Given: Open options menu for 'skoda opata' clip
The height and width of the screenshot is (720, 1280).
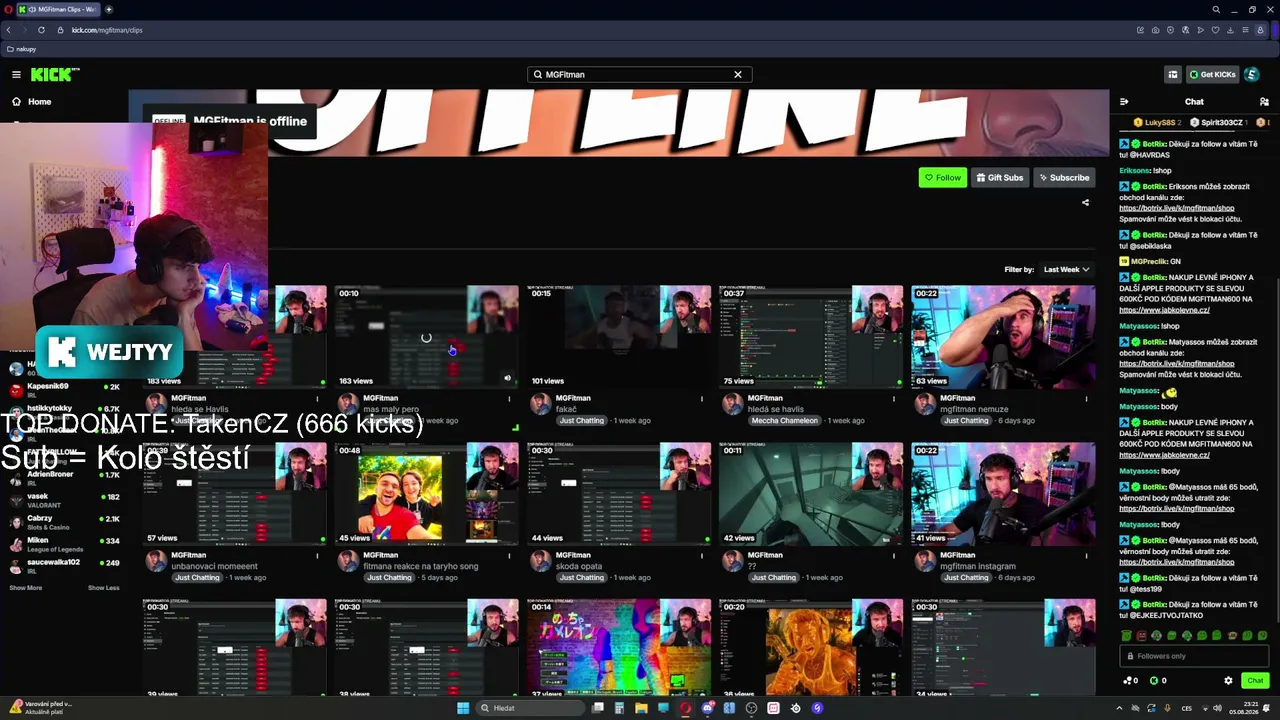Looking at the screenshot, I should click(x=702, y=556).
